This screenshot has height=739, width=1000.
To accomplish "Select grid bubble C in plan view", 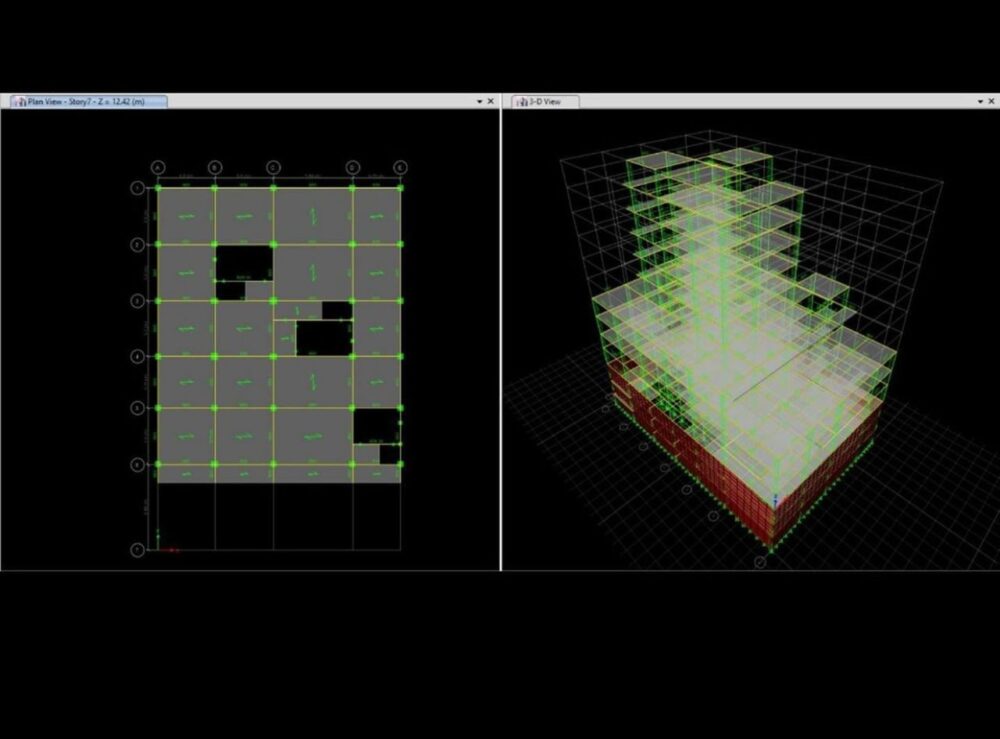I will point(273,167).
